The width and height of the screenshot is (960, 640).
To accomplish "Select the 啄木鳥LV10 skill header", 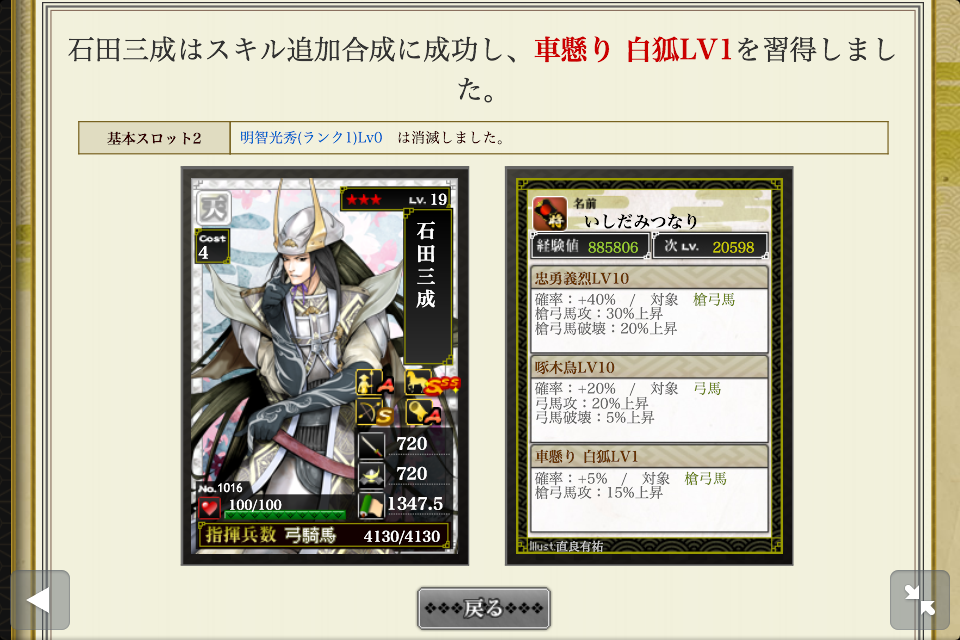I will click(x=649, y=367).
